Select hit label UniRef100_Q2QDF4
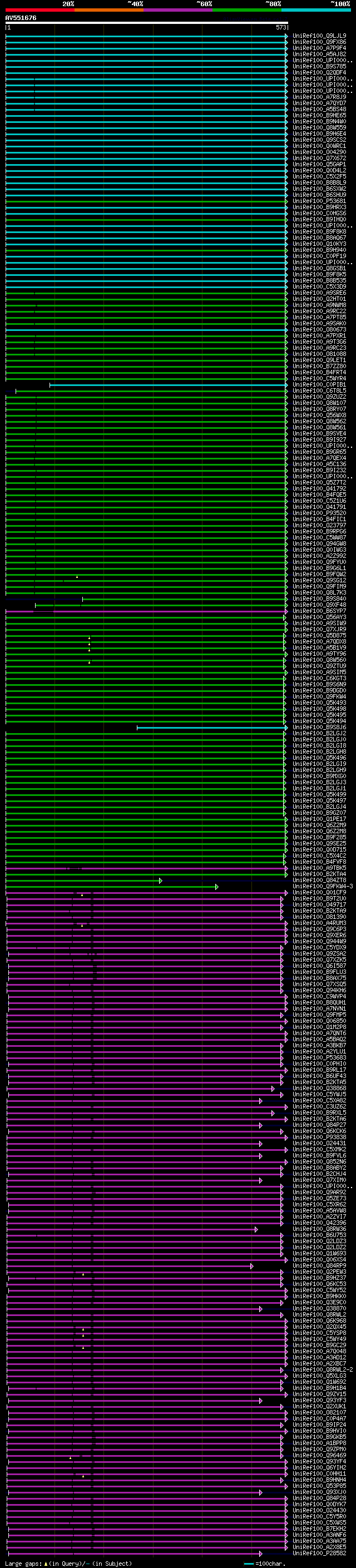This screenshot has width=356, height=1568. click(319, 72)
